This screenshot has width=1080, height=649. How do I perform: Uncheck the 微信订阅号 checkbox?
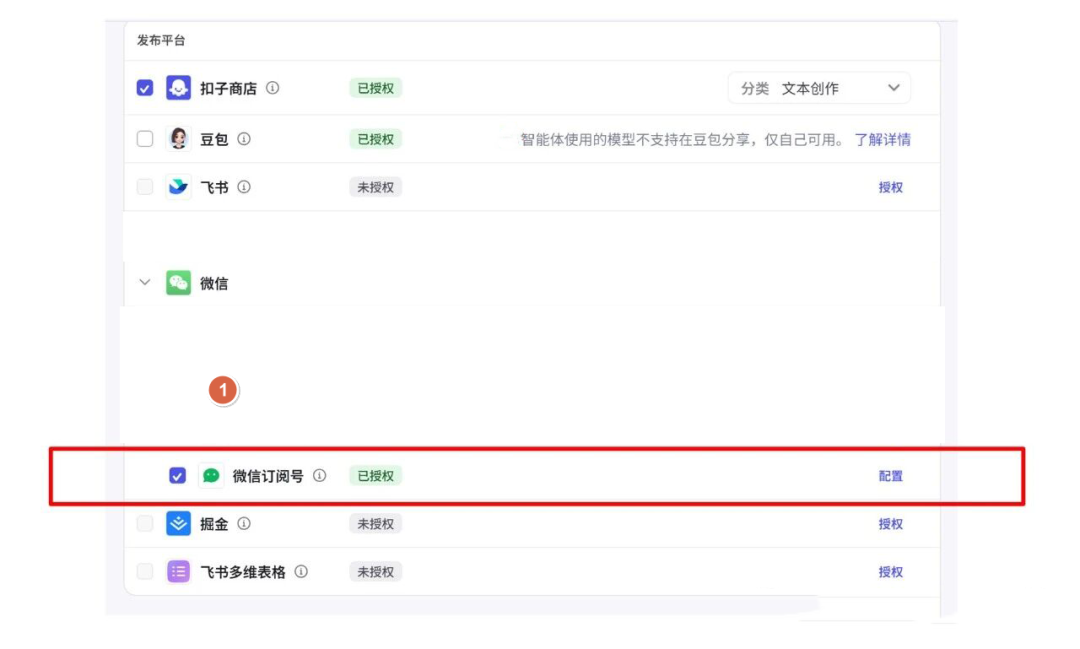coord(176,476)
